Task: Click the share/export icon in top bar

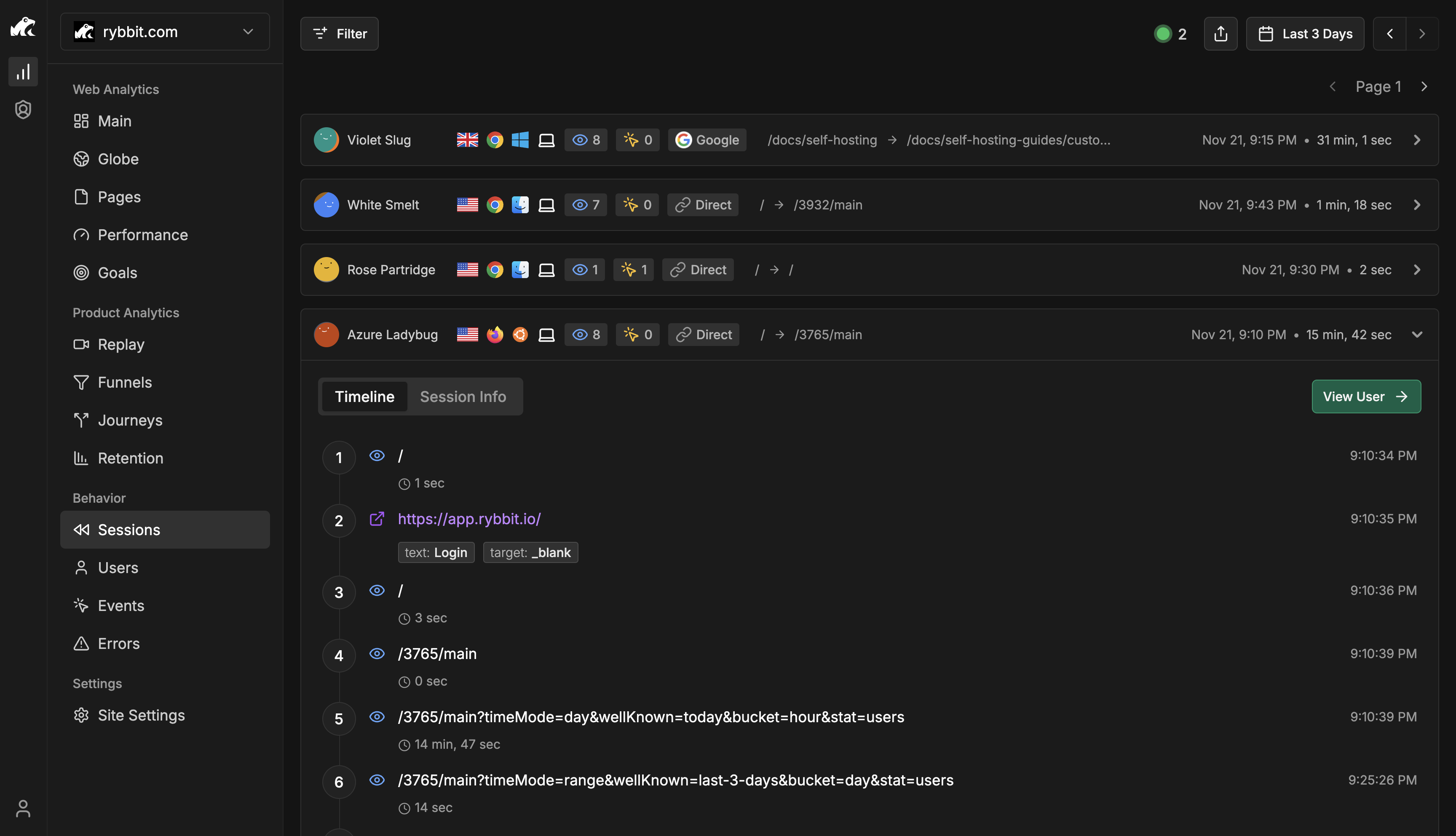Action: tap(1220, 34)
